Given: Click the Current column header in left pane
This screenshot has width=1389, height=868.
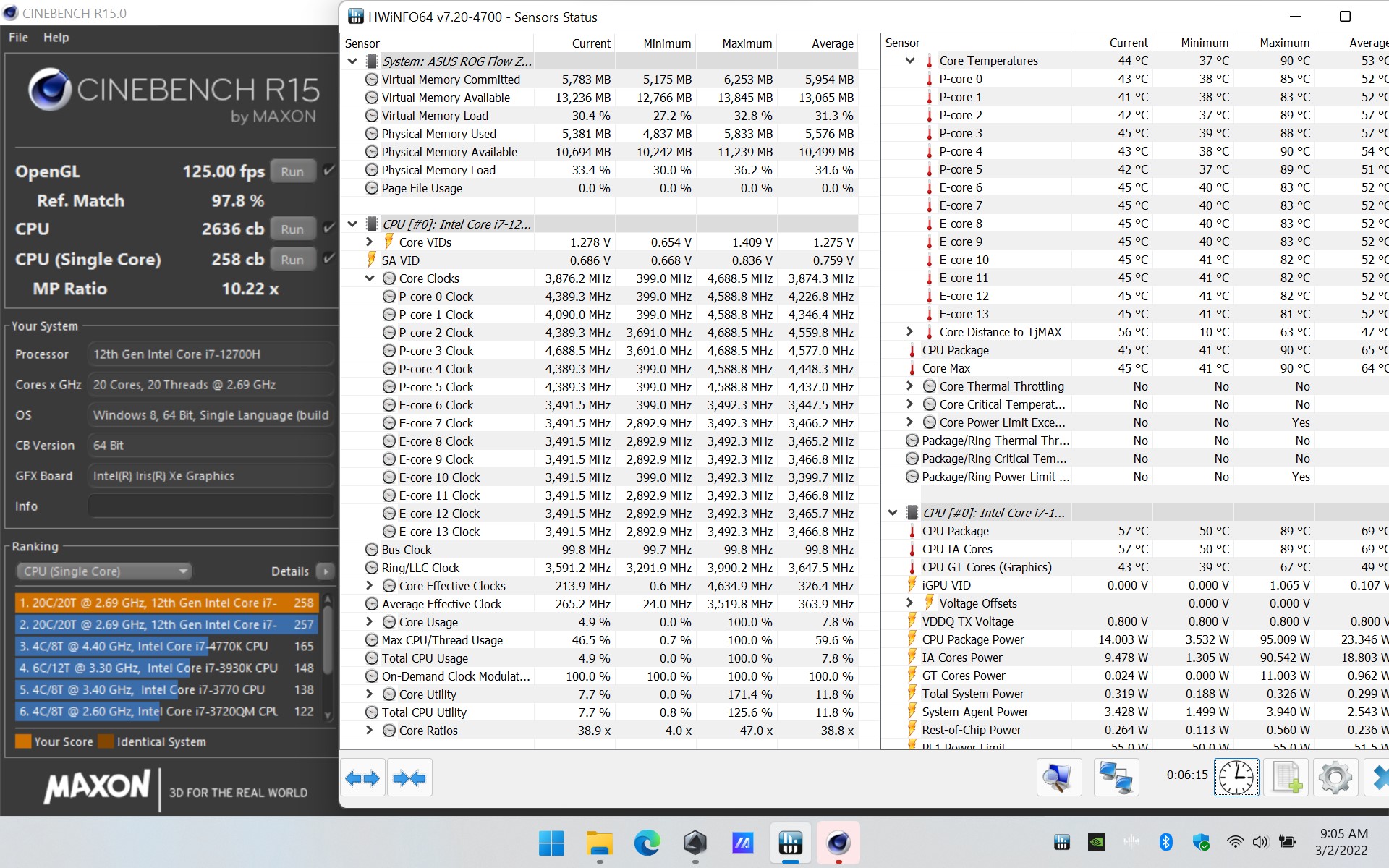Looking at the screenshot, I should [591, 43].
